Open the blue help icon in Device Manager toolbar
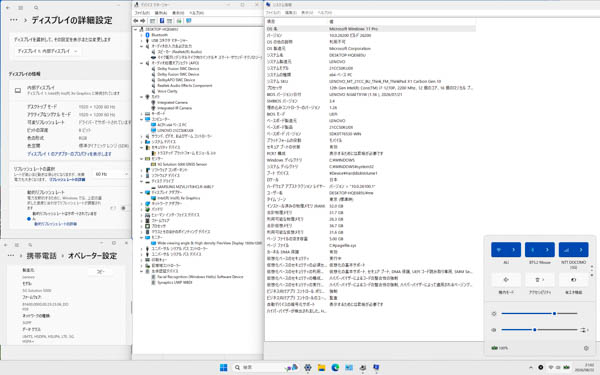This screenshot has height=375, width=600. tap(162, 21)
